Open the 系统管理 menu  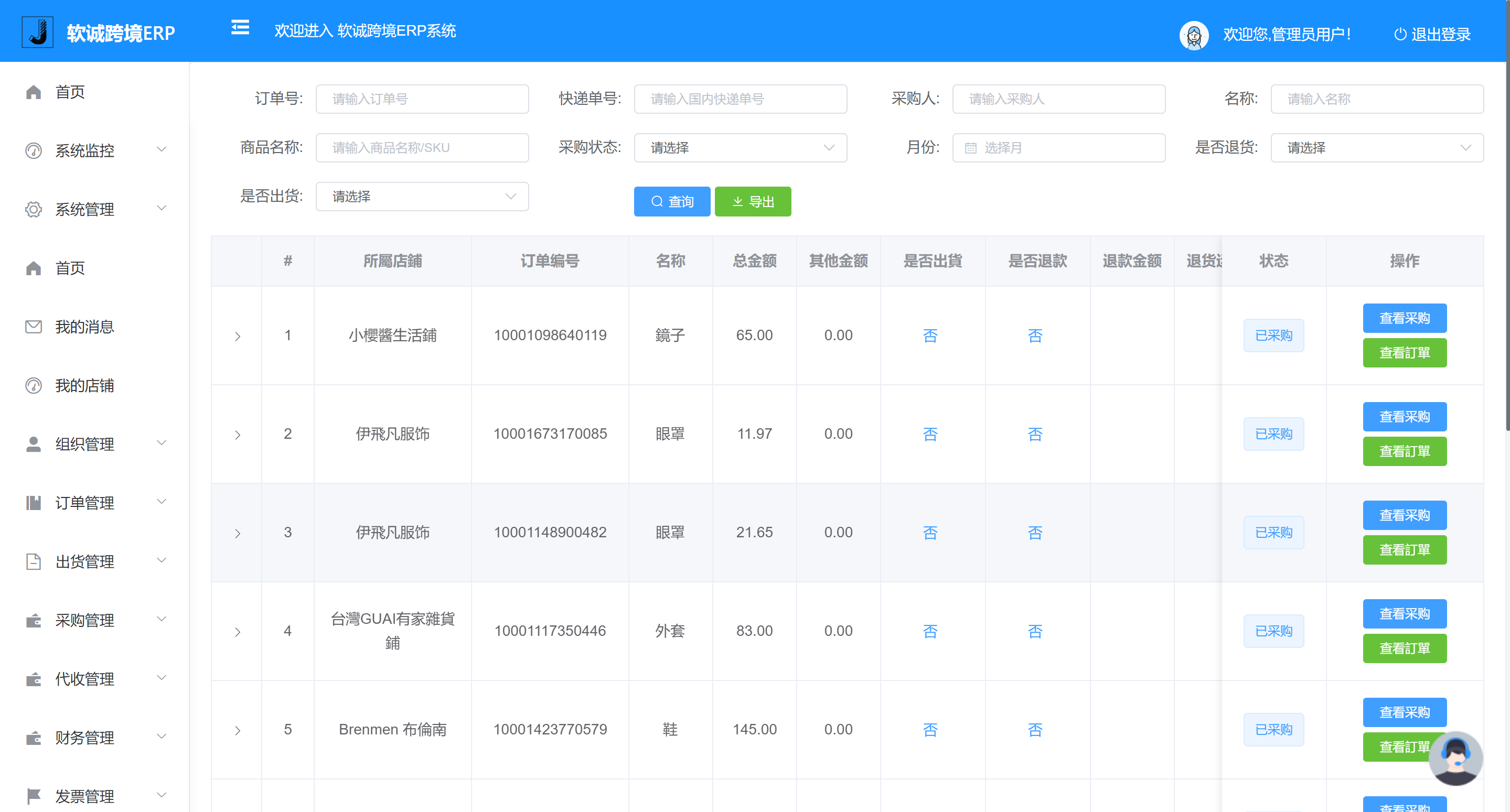pyautogui.click(x=95, y=209)
